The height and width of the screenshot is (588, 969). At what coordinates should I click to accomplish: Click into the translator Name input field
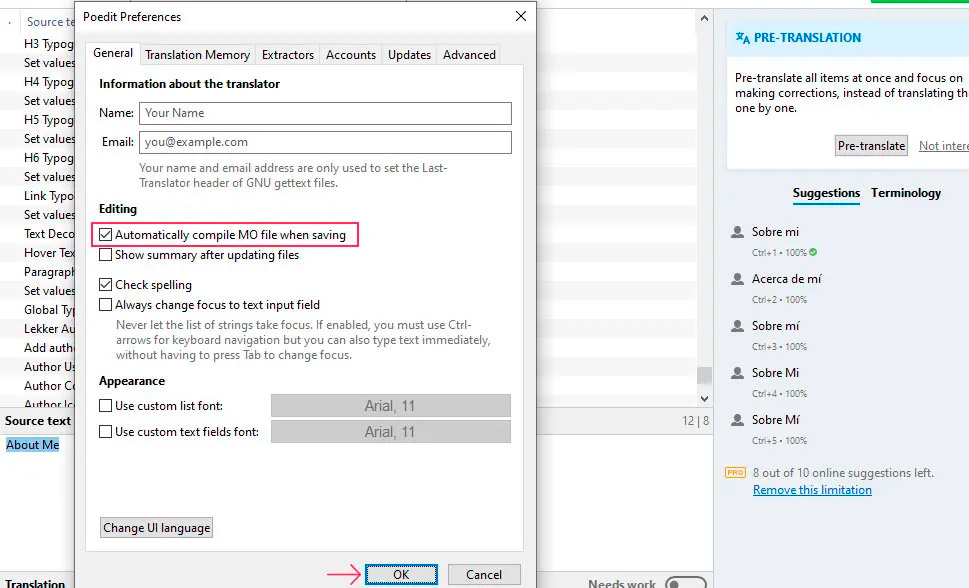(x=325, y=113)
